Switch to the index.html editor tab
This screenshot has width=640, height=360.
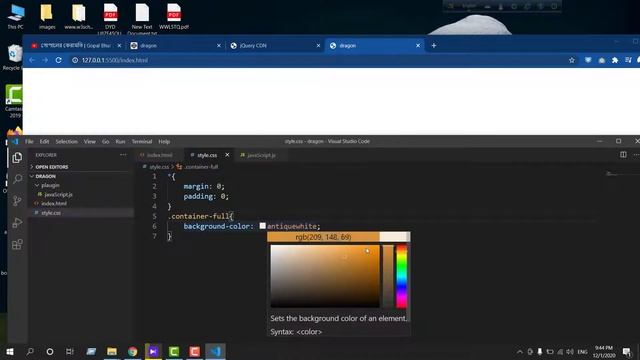pyautogui.click(x=160, y=155)
